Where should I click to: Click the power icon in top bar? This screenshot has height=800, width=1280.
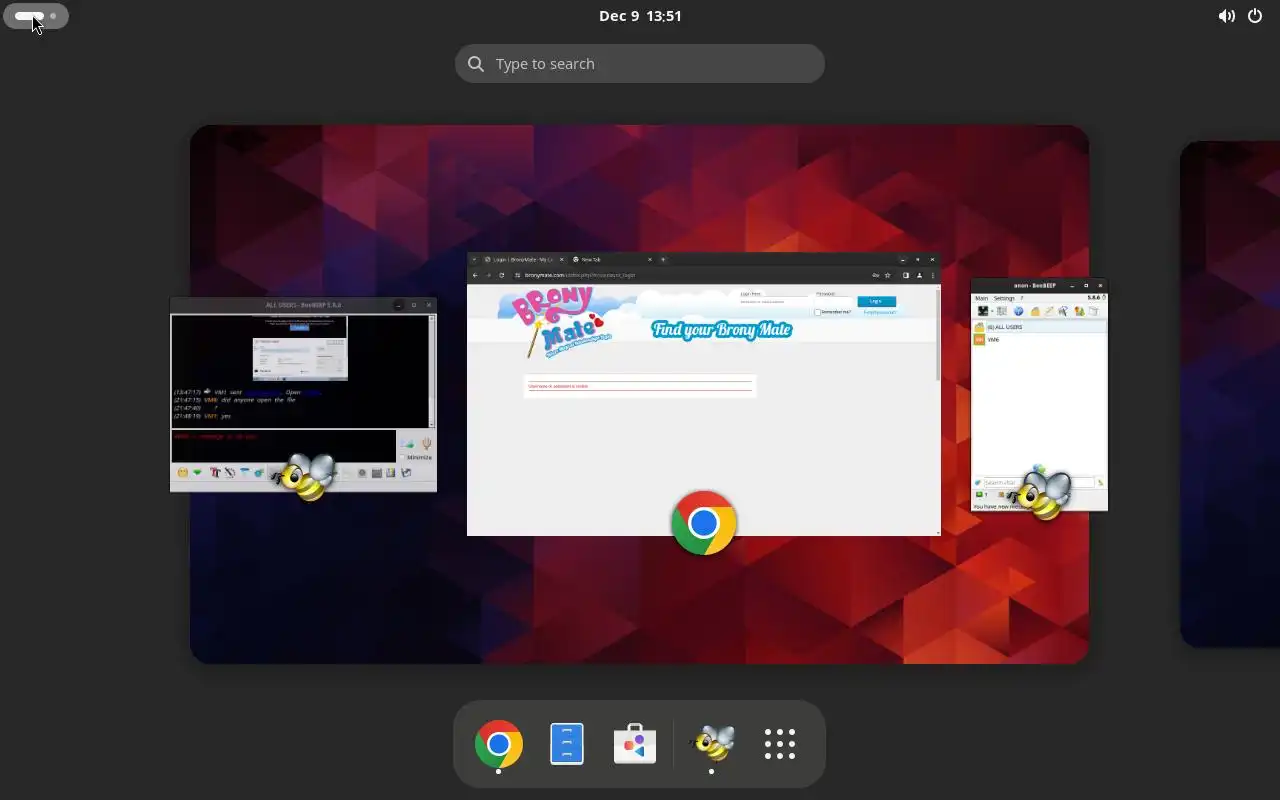pyautogui.click(x=1255, y=16)
